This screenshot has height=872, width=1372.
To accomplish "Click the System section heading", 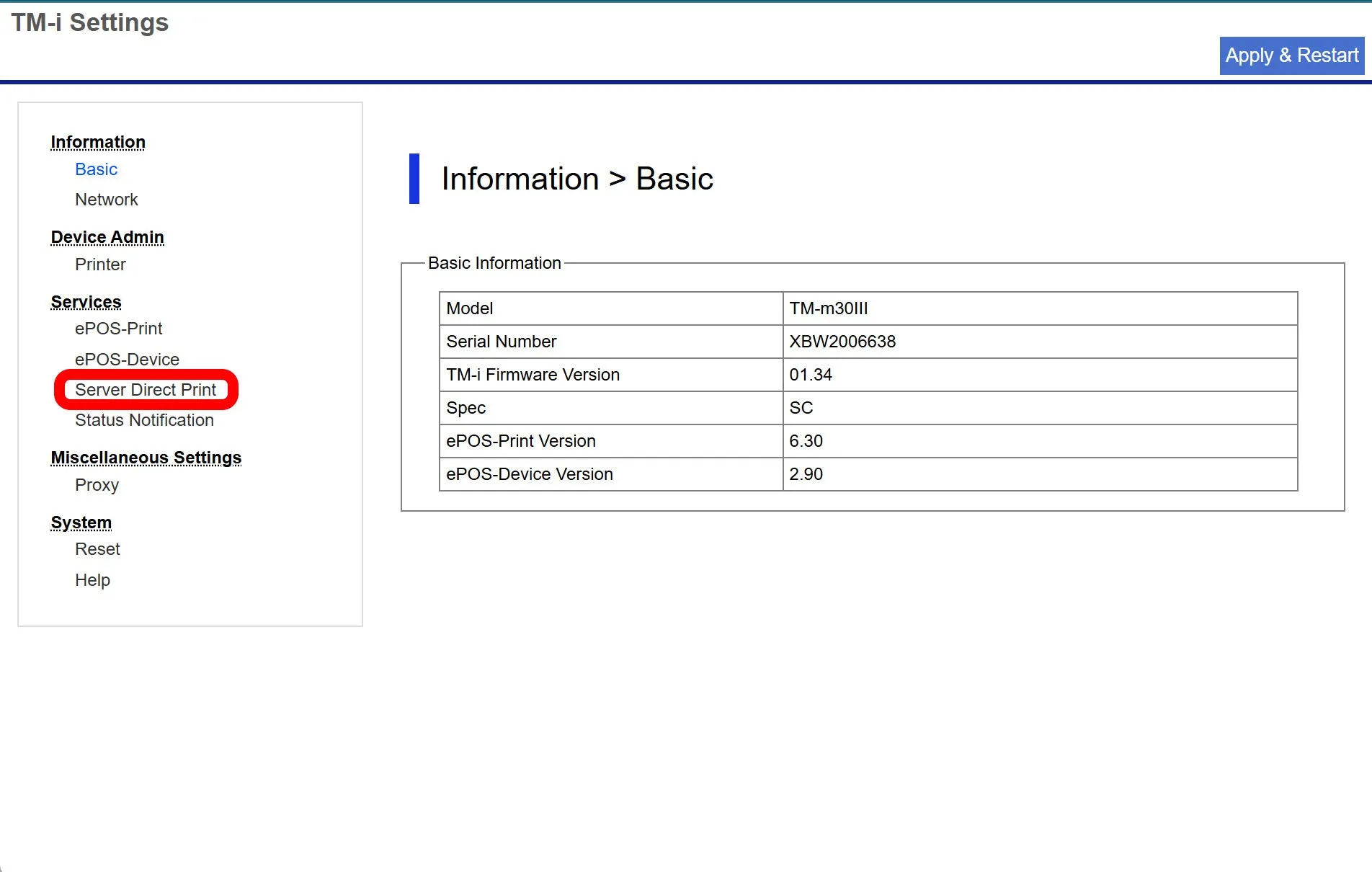I will click(81, 522).
